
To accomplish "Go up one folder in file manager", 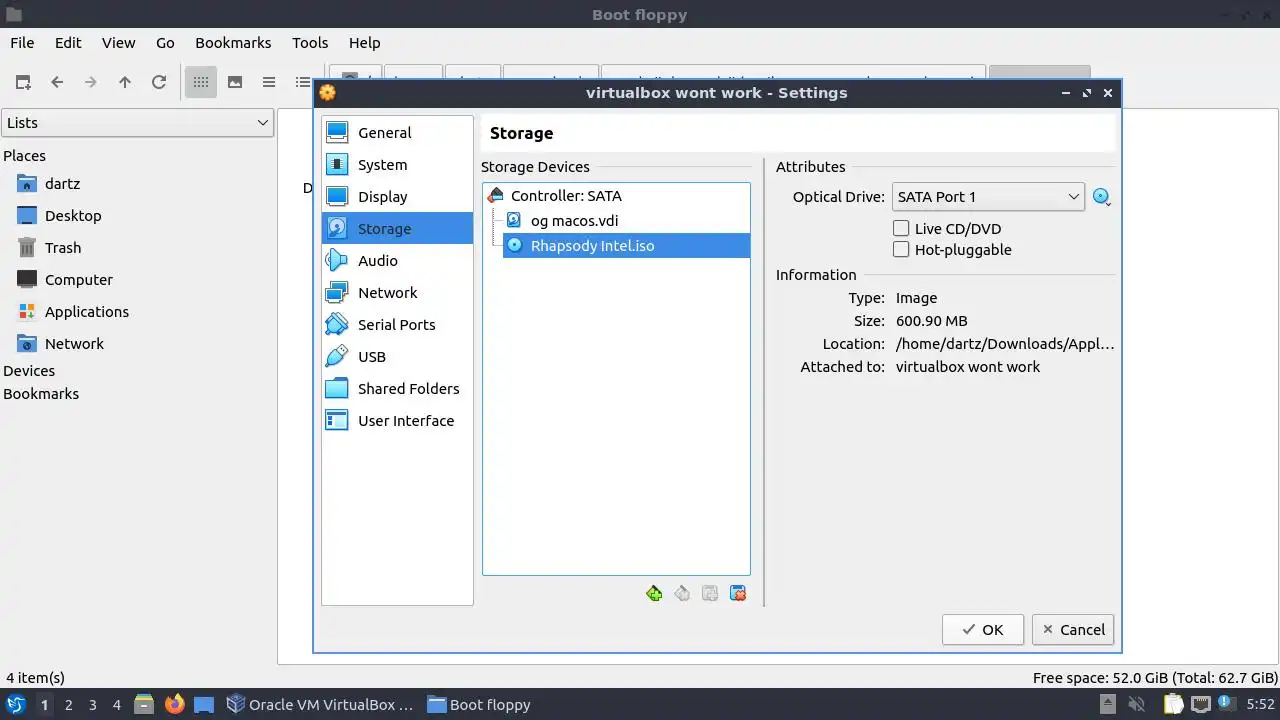I will tap(125, 82).
